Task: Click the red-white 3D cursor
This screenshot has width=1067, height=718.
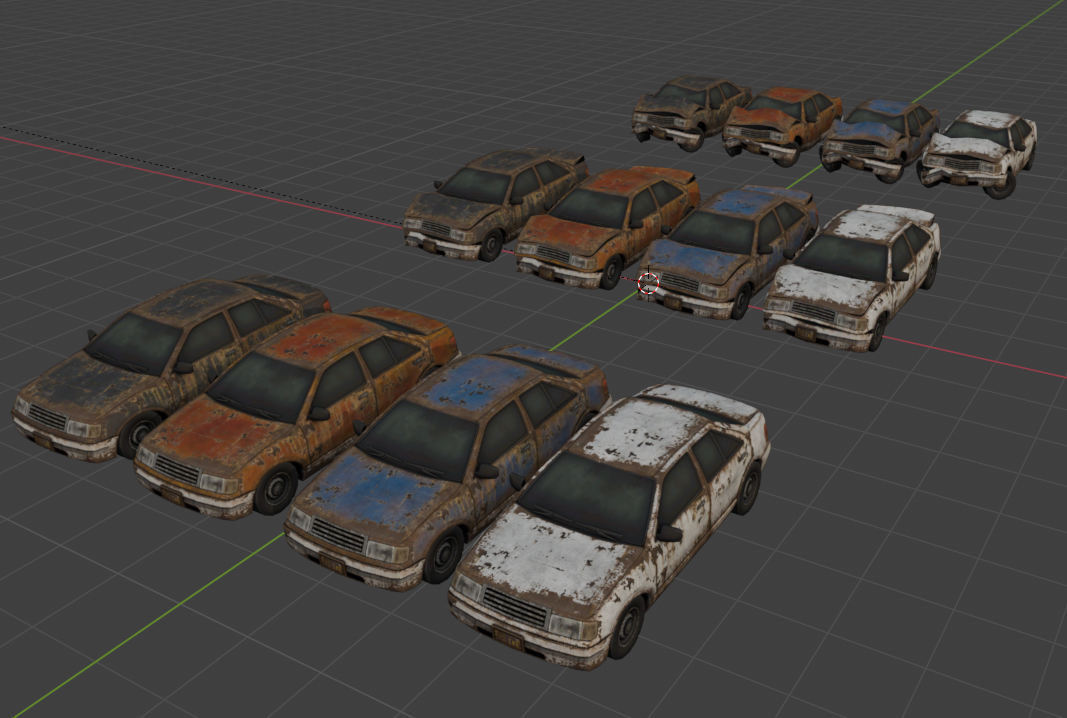Action: click(x=649, y=283)
